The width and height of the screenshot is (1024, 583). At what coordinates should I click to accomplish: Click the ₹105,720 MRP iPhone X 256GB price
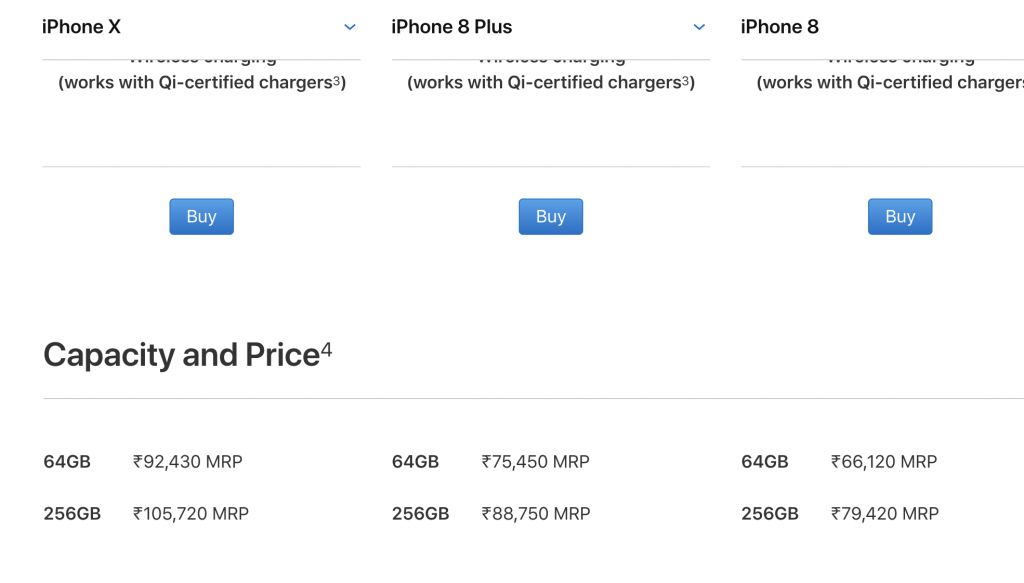pos(191,514)
